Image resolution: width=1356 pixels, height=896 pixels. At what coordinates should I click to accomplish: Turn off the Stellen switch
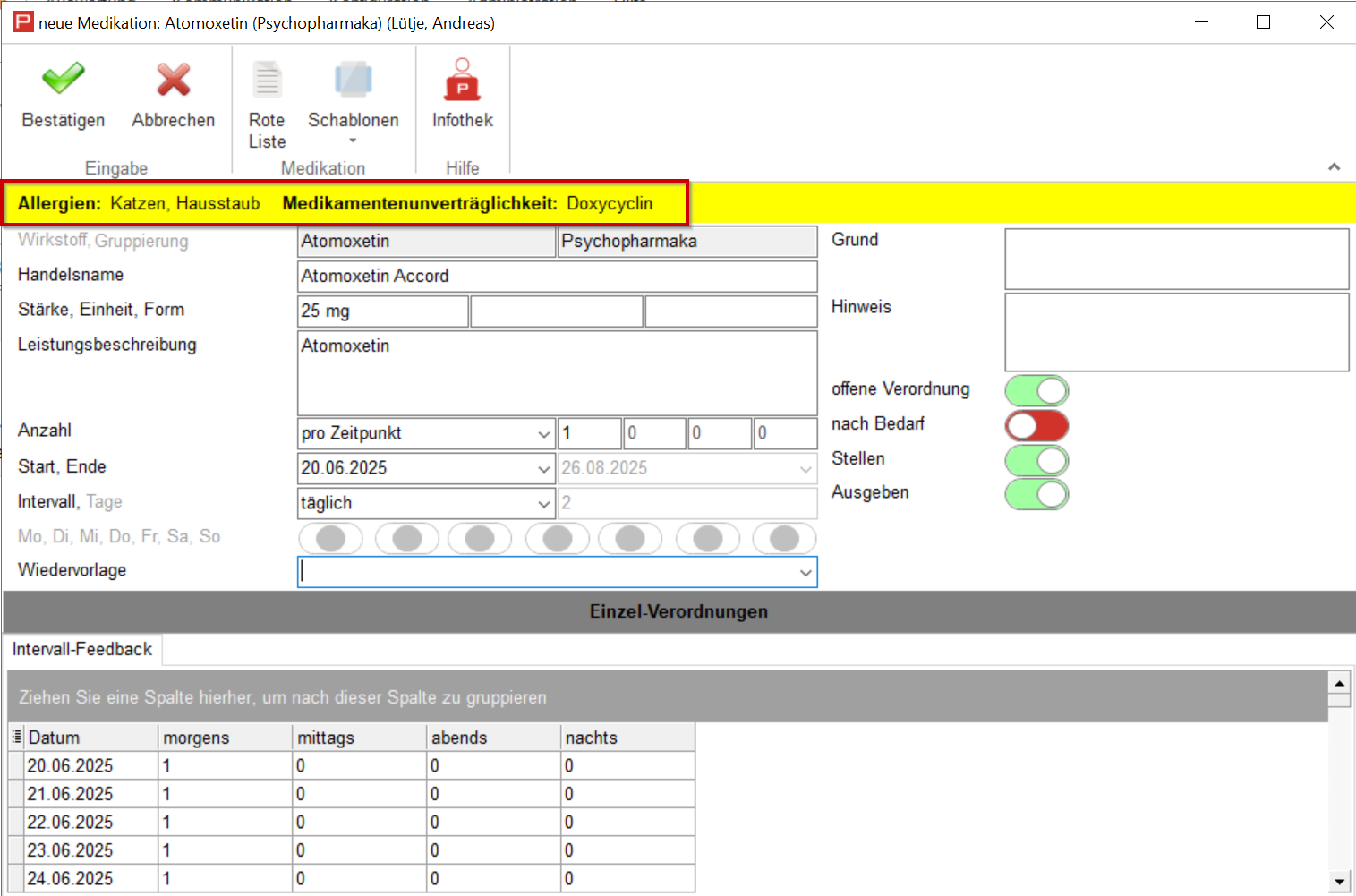[1036, 460]
